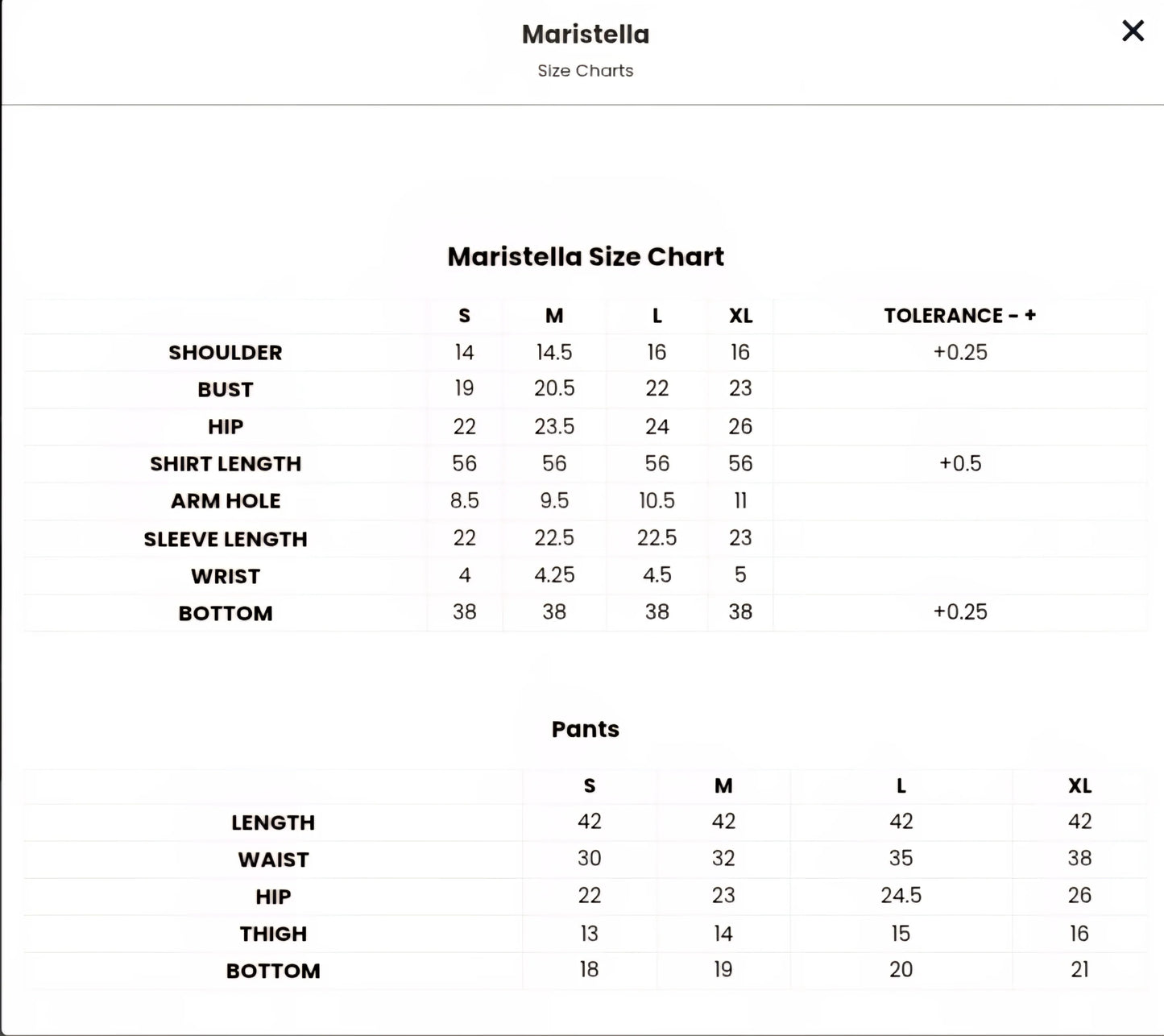Click the "Pants" table heading
Screen dimensions: 1164x1036
tap(586, 729)
